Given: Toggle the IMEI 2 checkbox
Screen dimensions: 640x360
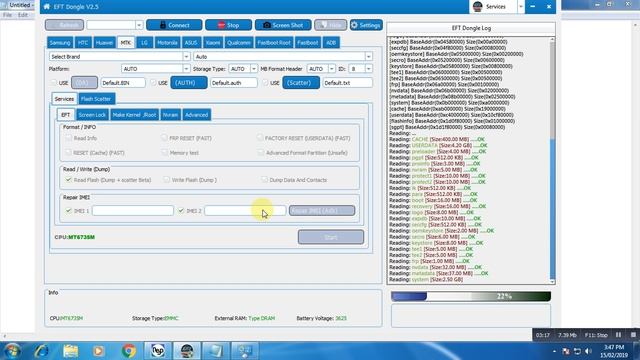Looking at the screenshot, I should click(x=181, y=211).
